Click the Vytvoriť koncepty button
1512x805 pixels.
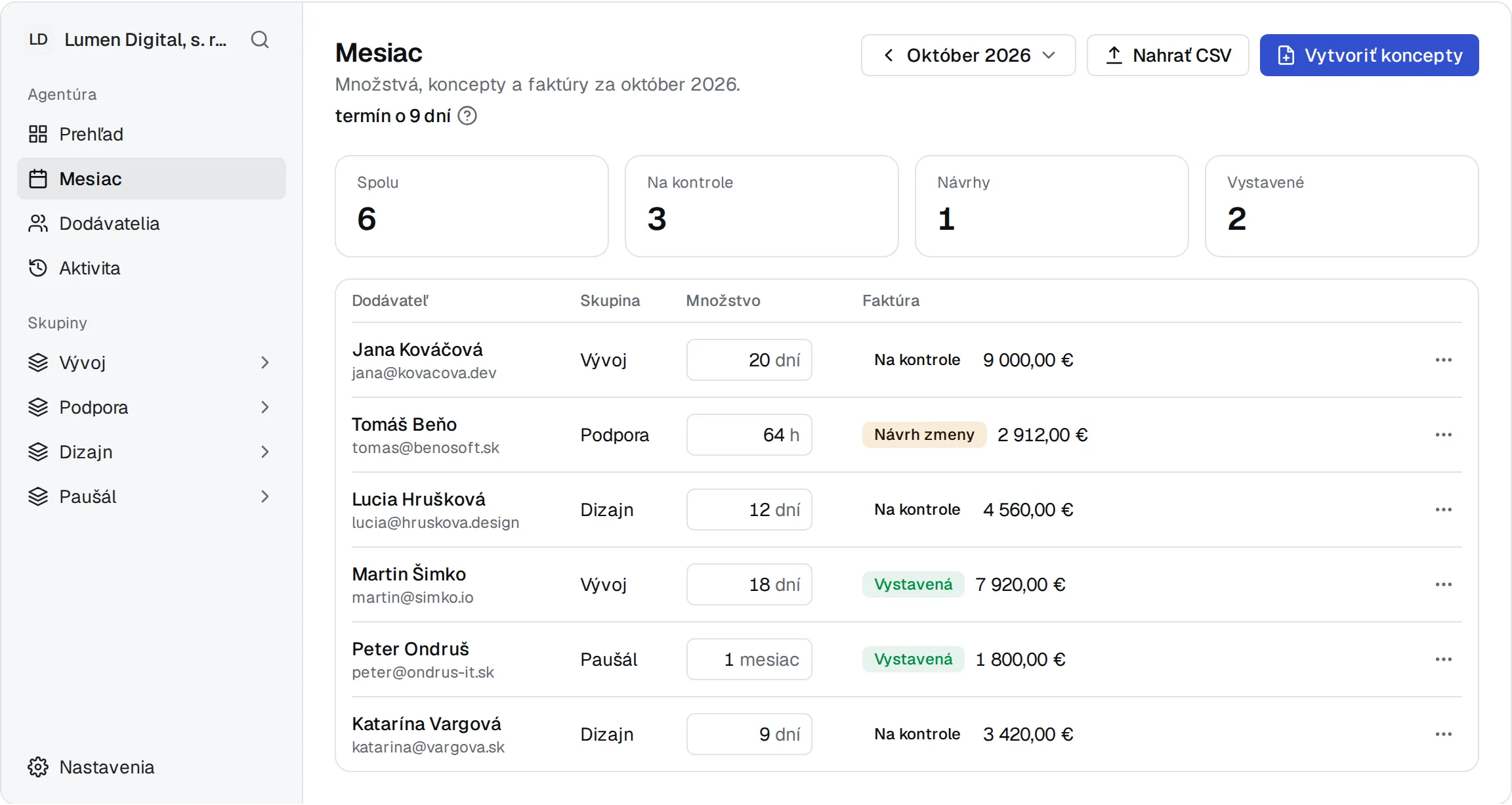click(1369, 55)
